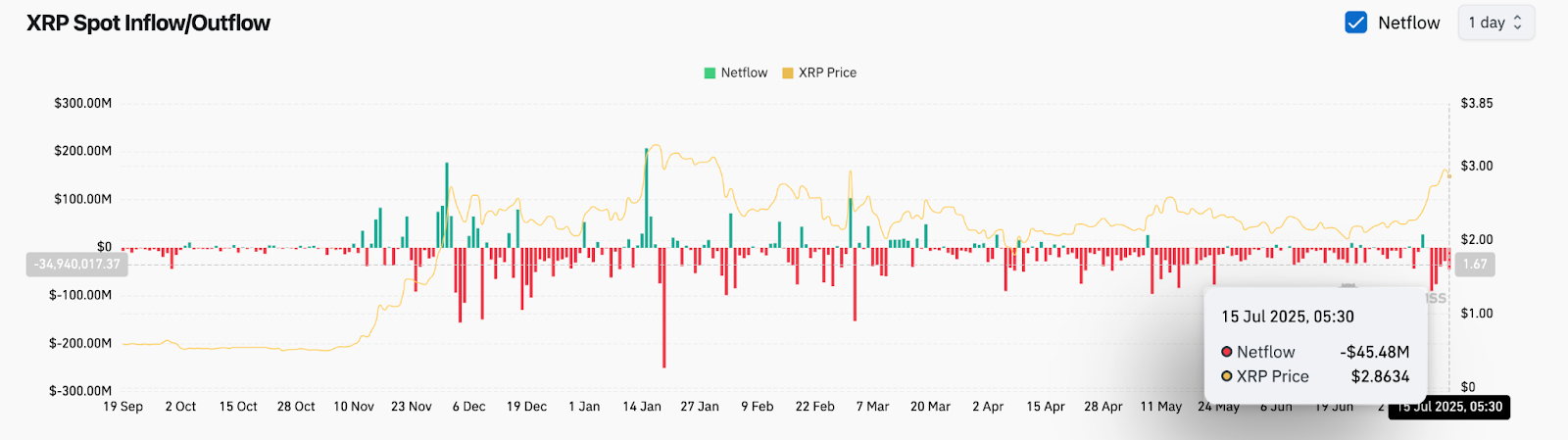The width and height of the screenshot is (1568, 440).
Task: Click the 2 Apr date label
Action: pyautogui.click(x=988, y=406)
